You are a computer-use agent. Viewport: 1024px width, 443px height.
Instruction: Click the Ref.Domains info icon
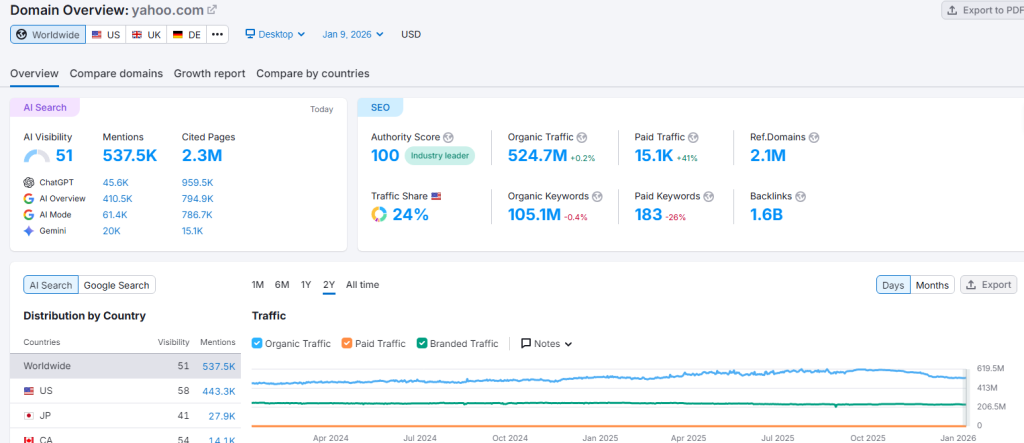click(814, 137)
